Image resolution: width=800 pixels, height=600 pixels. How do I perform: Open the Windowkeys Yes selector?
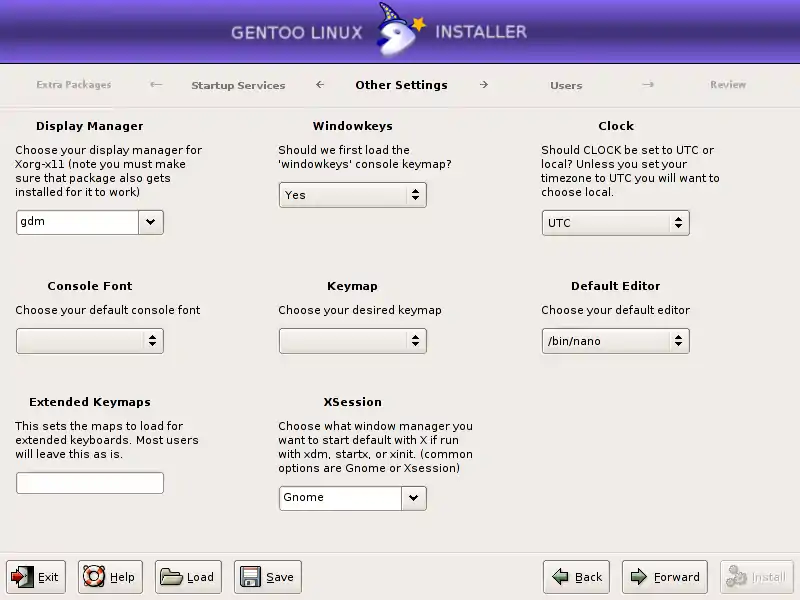coord(352,195)
